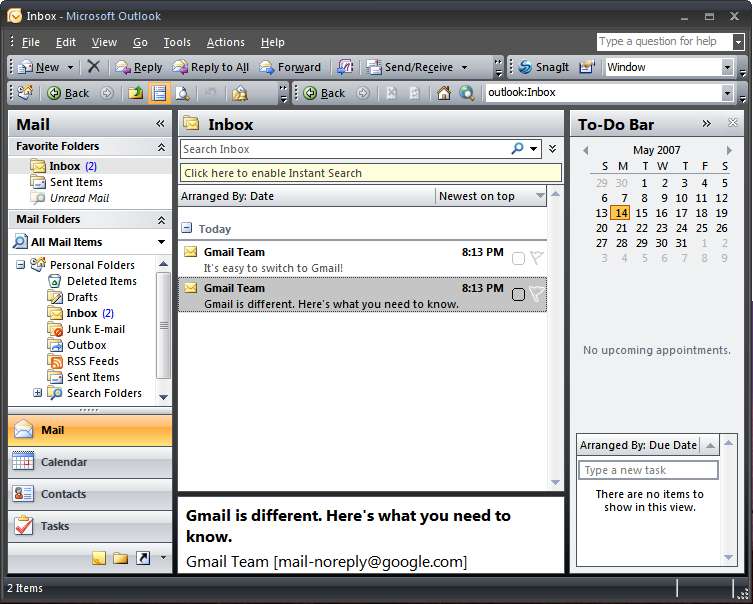
Task: Open the SnagIt Window profile dropdown
Action: pos(727,67)
